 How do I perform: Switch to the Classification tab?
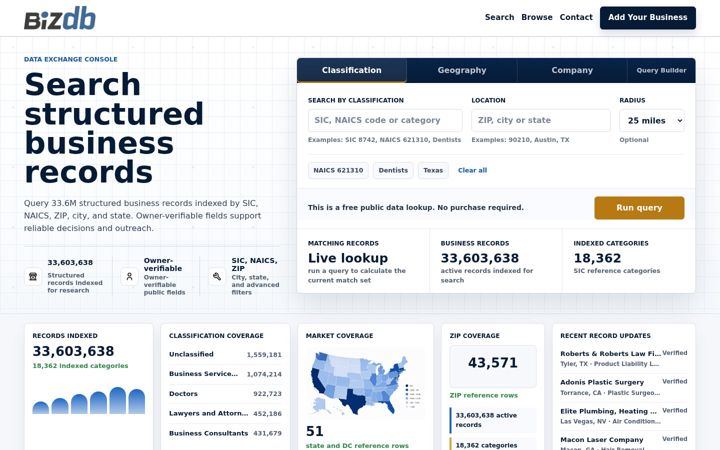[x=352, y=70]
